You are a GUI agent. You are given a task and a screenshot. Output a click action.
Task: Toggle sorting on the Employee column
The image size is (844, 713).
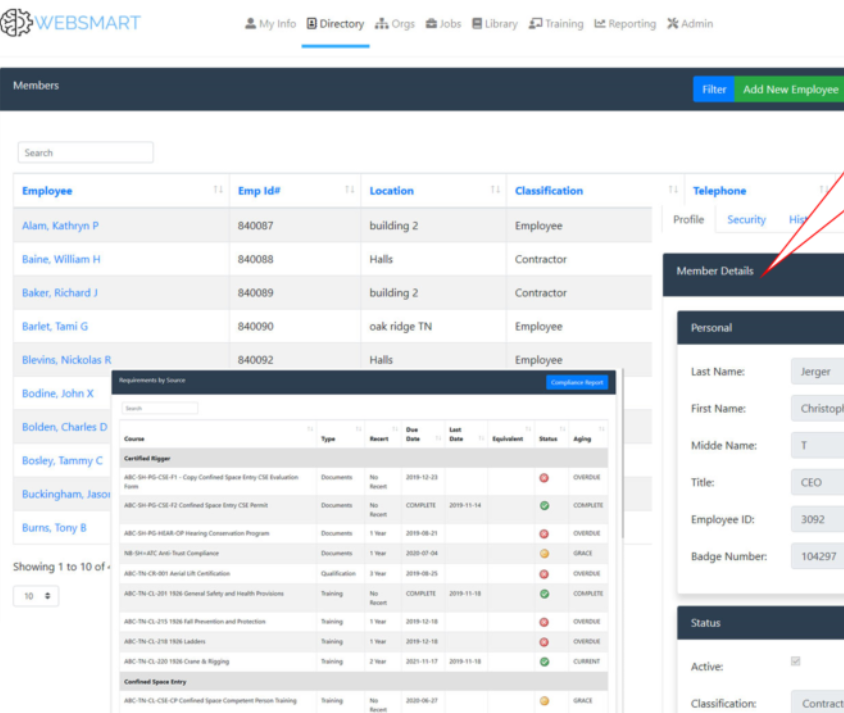pos(218,191)
